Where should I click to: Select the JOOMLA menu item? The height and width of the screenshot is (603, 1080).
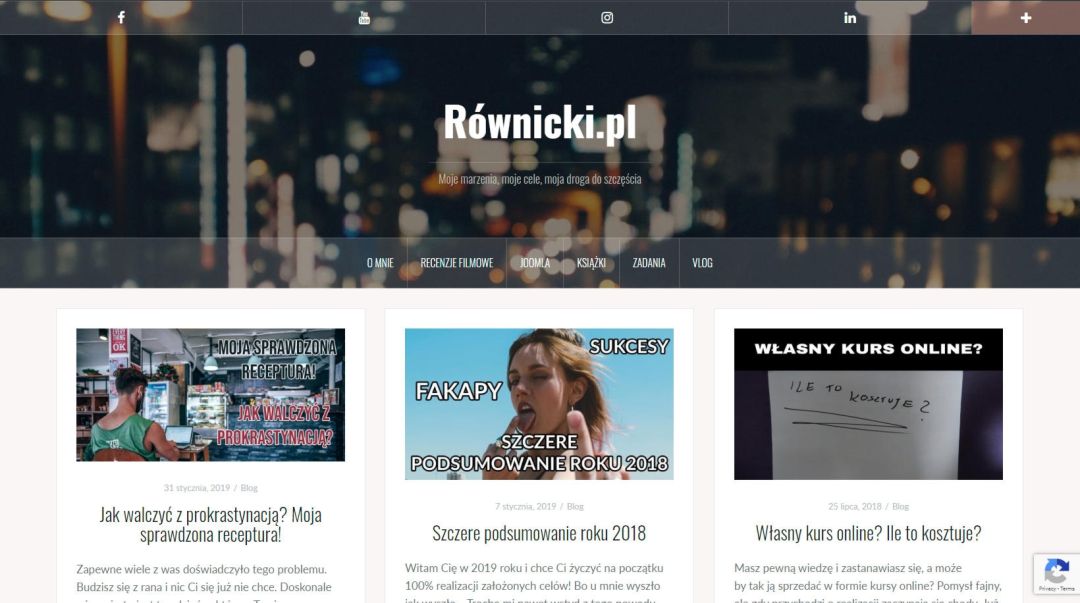[535, 263]
